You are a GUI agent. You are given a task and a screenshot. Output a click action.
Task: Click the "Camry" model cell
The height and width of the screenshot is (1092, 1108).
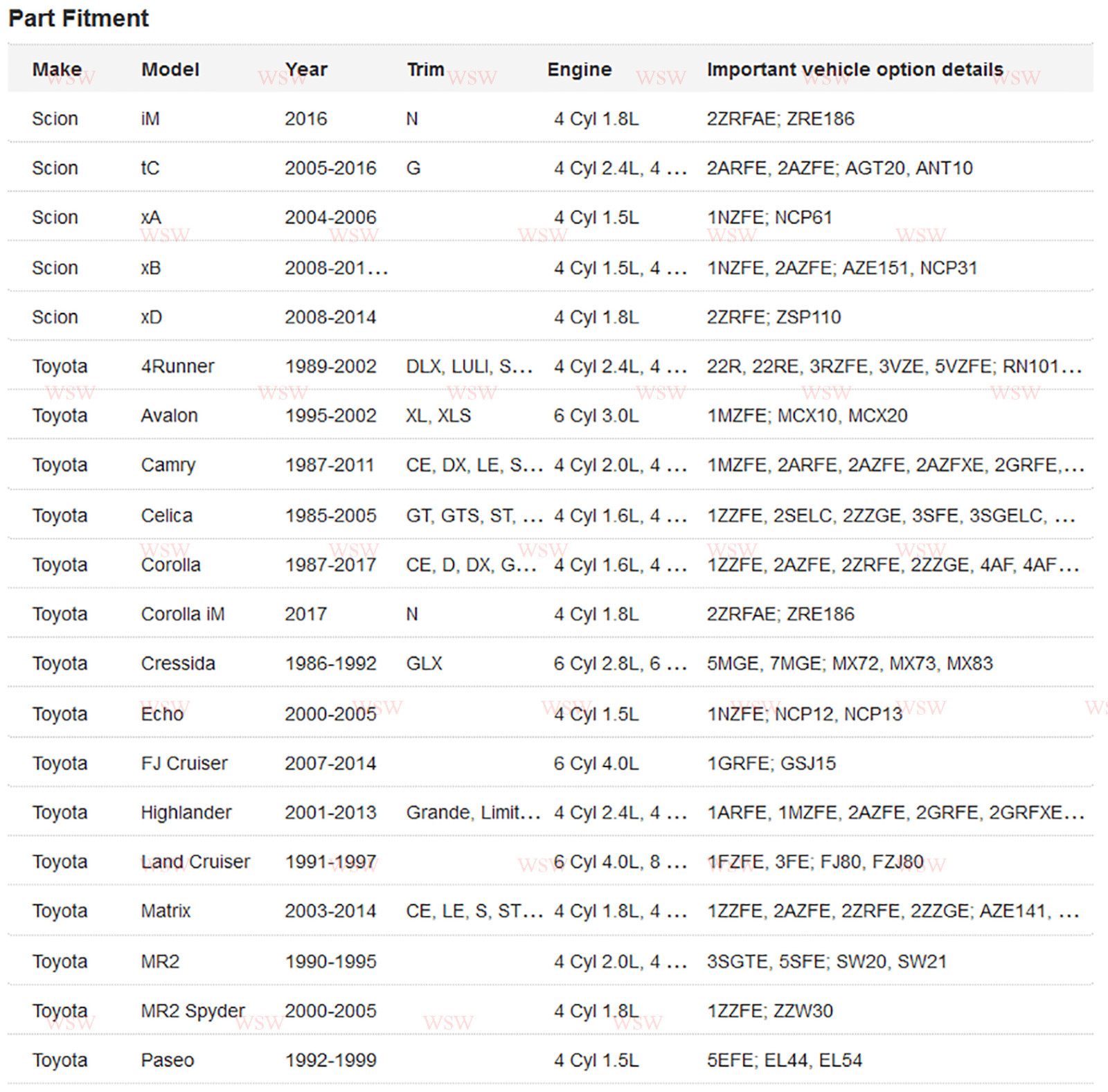coord(168,465)
